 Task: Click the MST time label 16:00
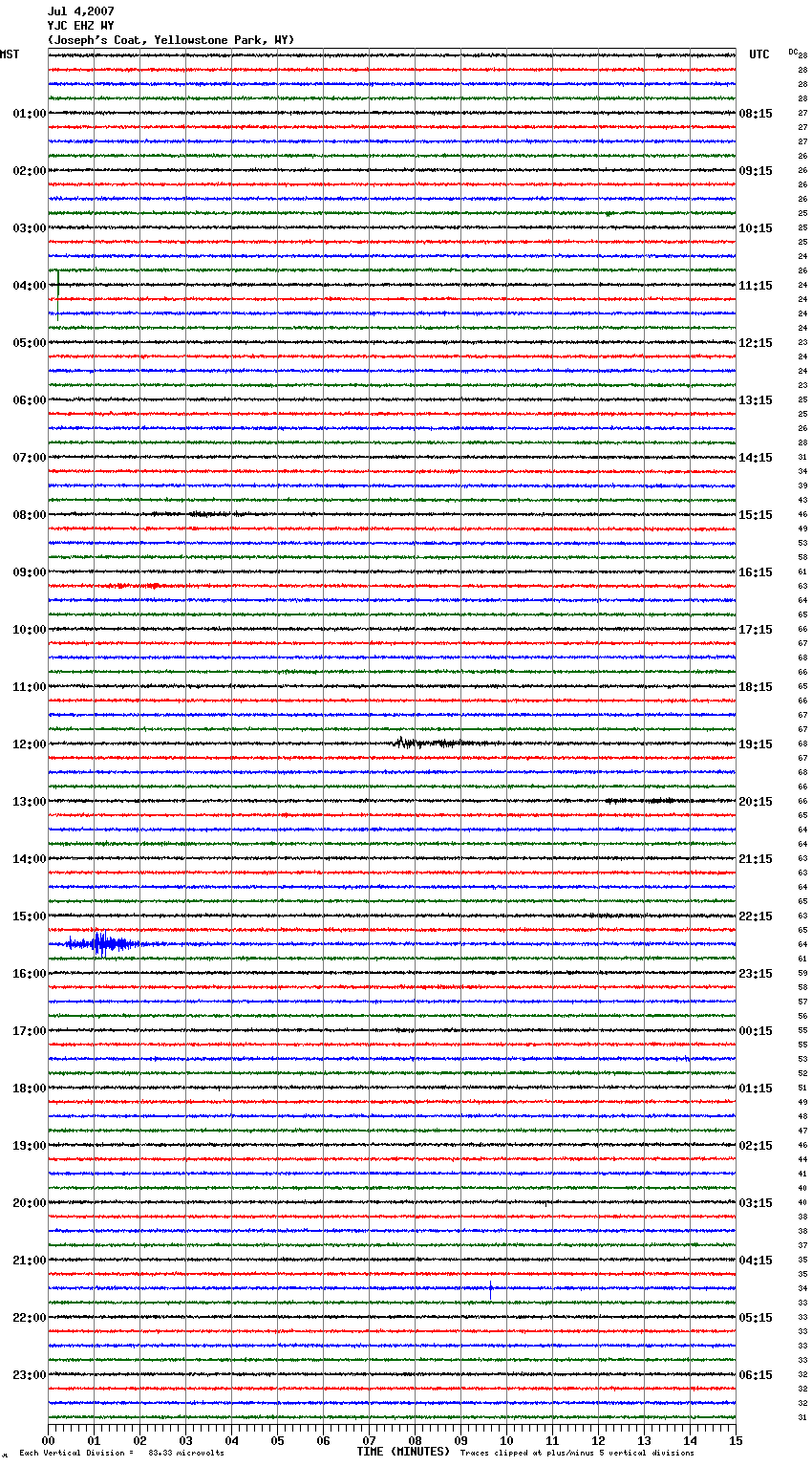pos(30,974)
